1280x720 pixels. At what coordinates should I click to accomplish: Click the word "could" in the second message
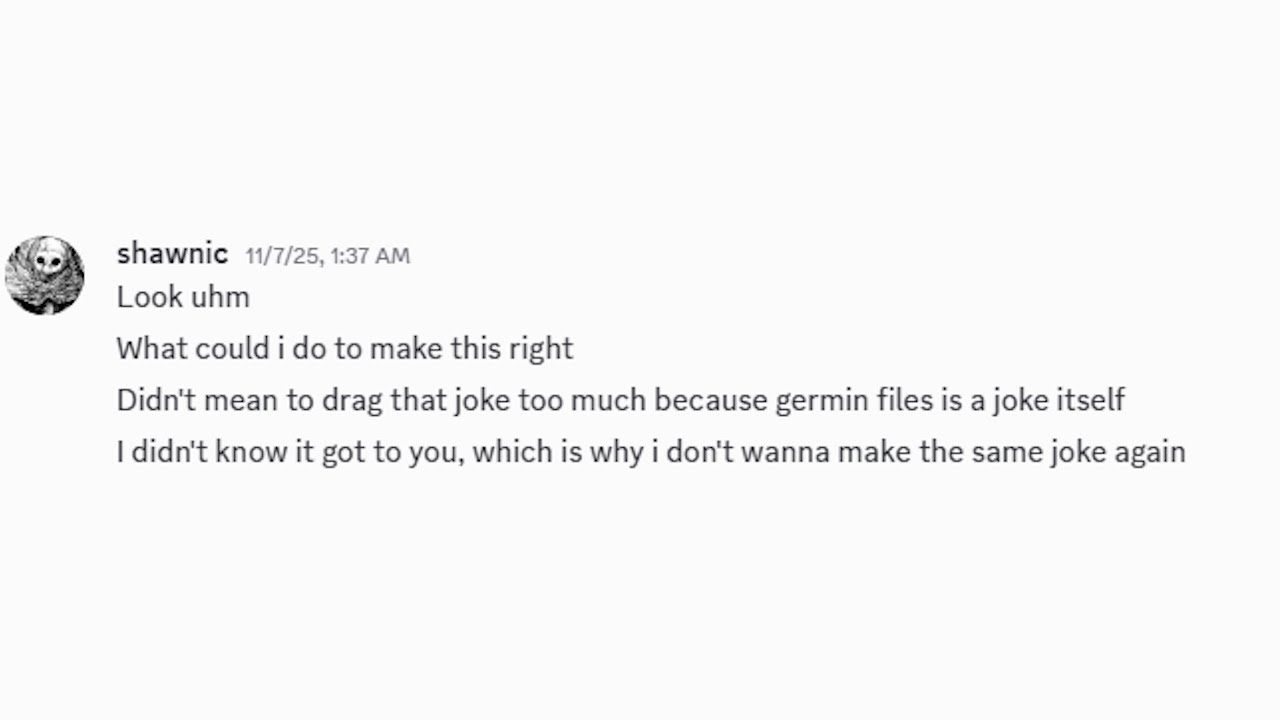tap(232, 348)
